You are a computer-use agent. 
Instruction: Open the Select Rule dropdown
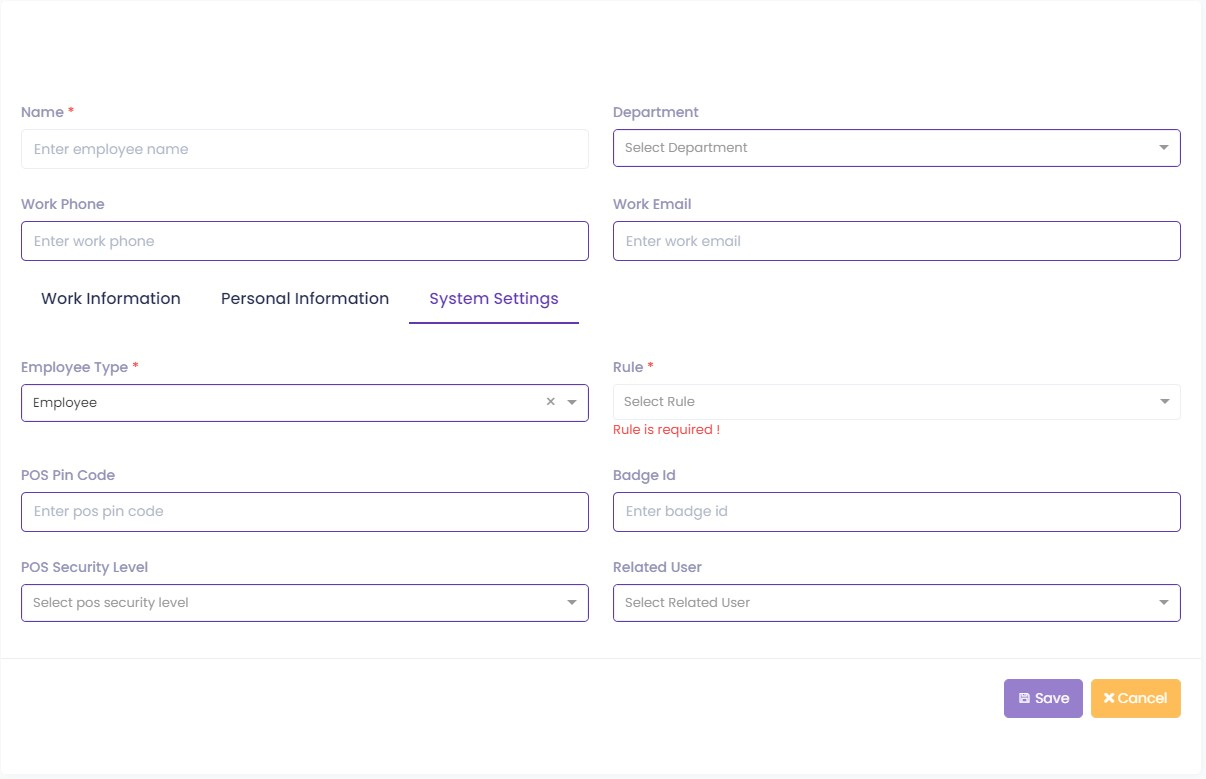click(x=895, y=402)
